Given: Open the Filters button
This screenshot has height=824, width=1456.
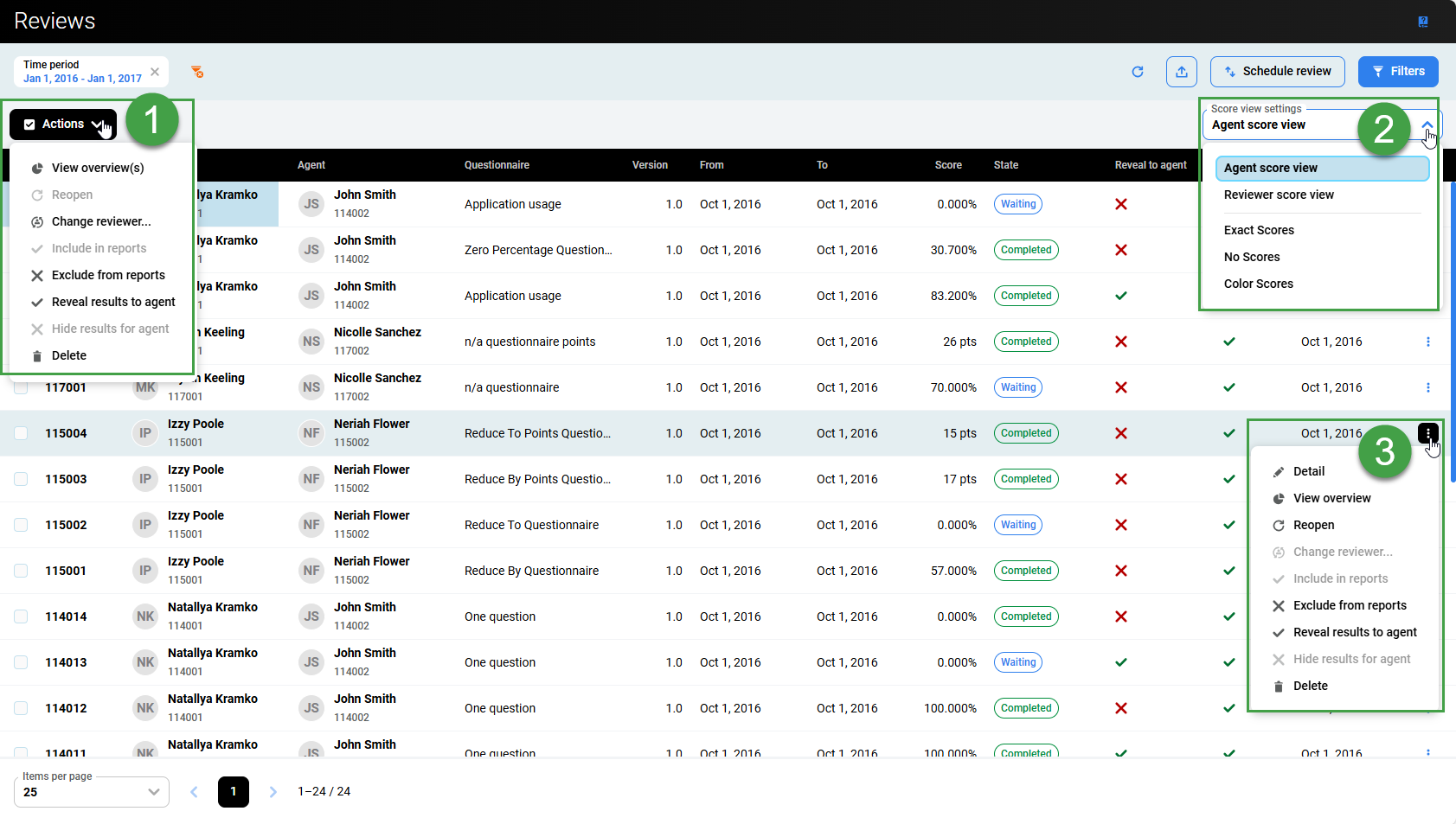Looking at the screenshot, I should [x=1397, y=72].
